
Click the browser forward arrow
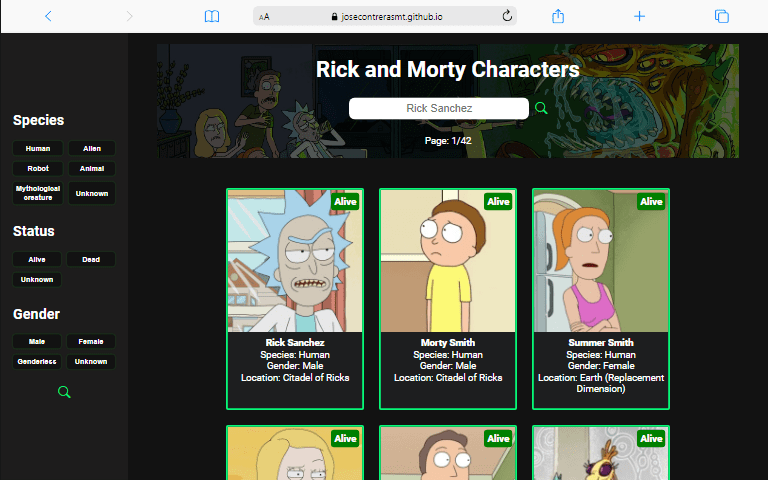click(x=129, y=16)
